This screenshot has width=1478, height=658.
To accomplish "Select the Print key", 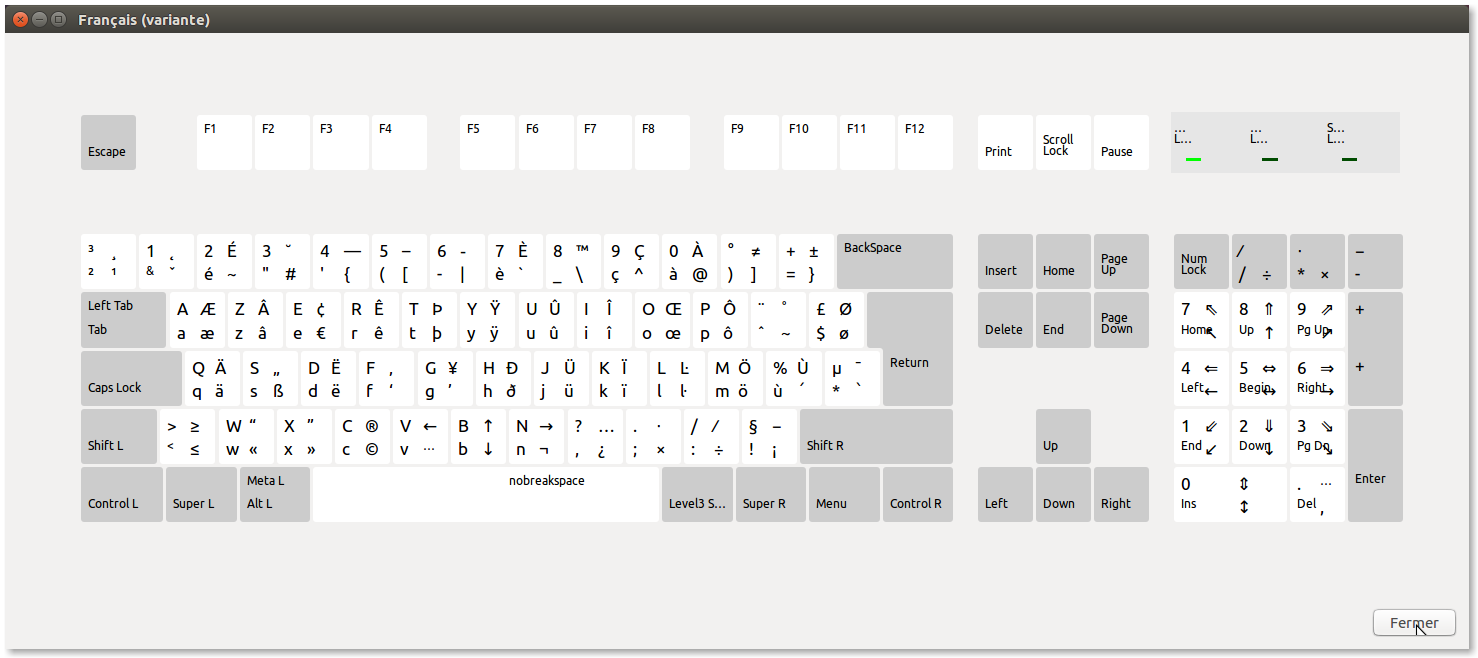I will [x=1005, y=142].
